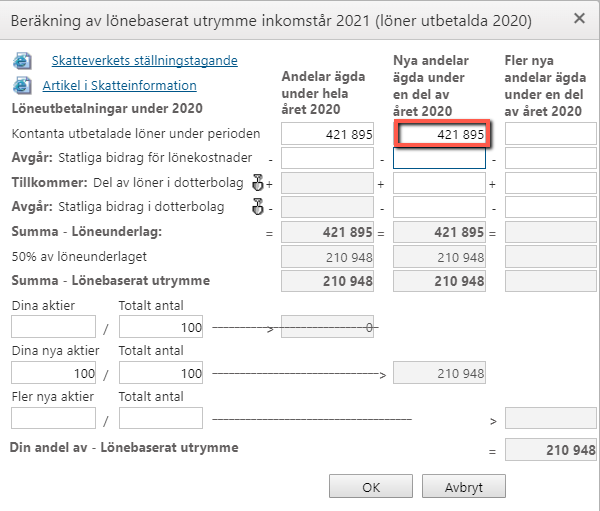Select Kontanta löner field for Fler nya andelar column
Image resolution: width=600 pixels, height=511 pixels.
pyautogui.click(x=551, y=134)
